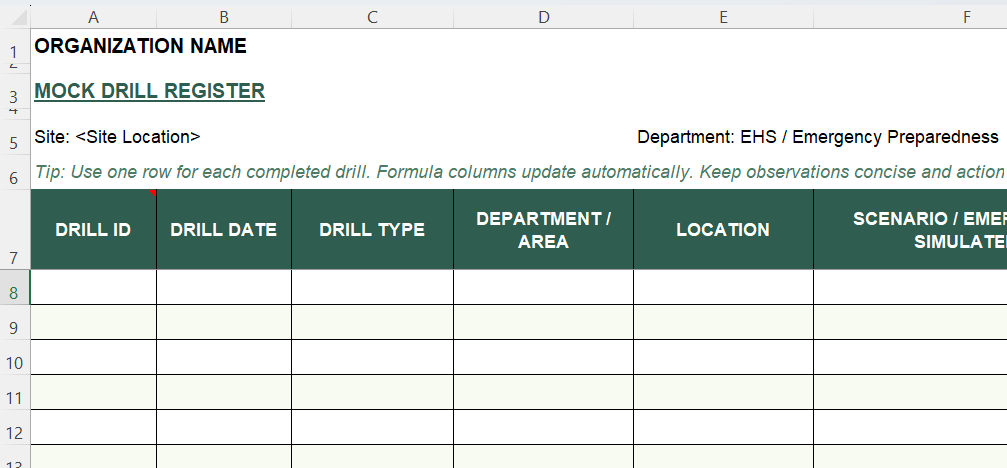
Task: Select row 7 header number
Action: tap(14, 258)
